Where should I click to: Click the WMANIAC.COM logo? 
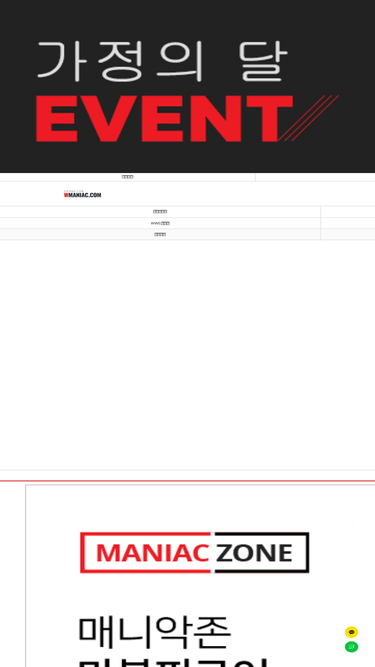point(82,194)
